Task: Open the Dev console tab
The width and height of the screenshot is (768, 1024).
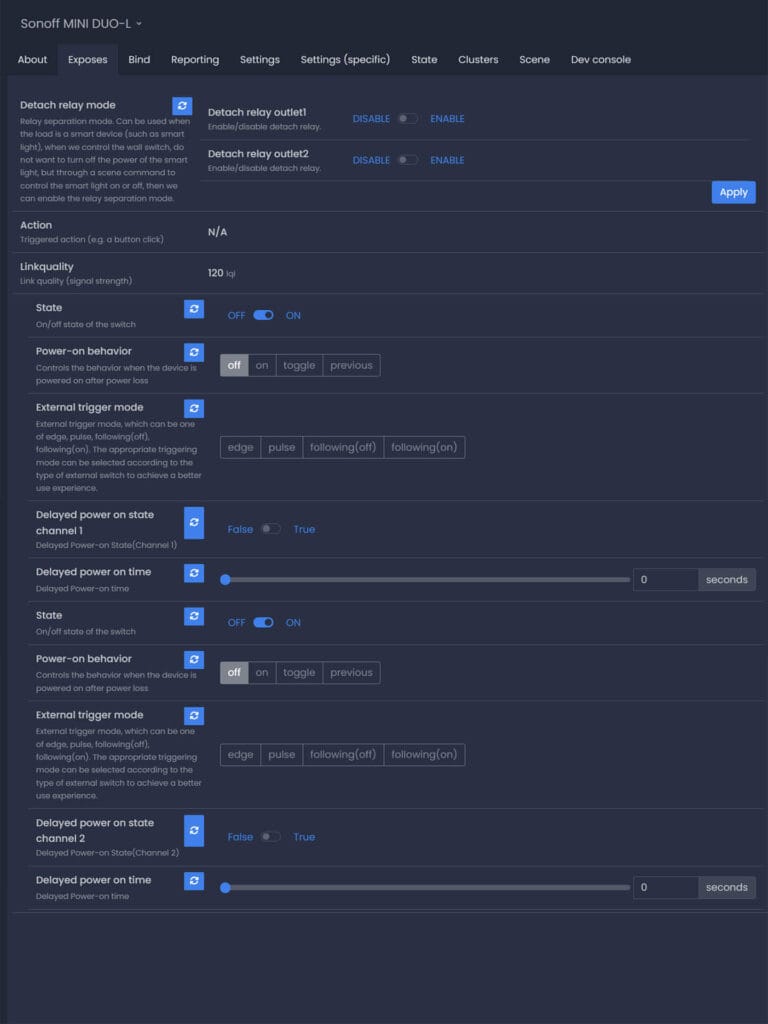Action: [600, 60]
